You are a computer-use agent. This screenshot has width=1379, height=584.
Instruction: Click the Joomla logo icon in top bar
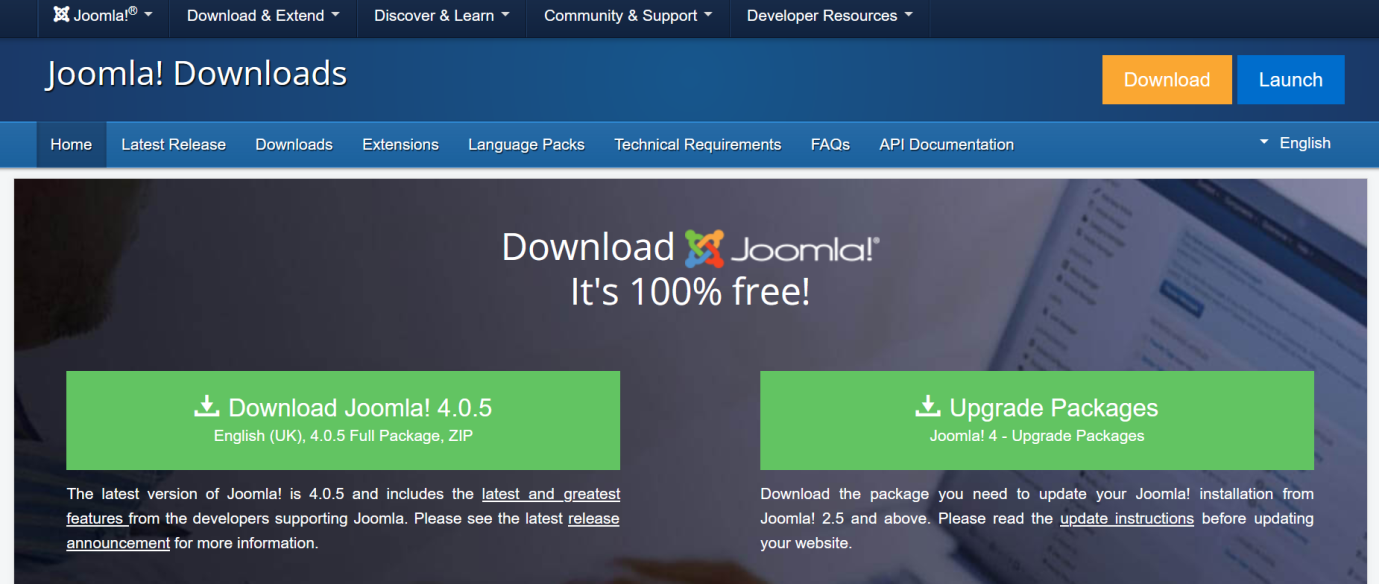(x=61, y=15)
